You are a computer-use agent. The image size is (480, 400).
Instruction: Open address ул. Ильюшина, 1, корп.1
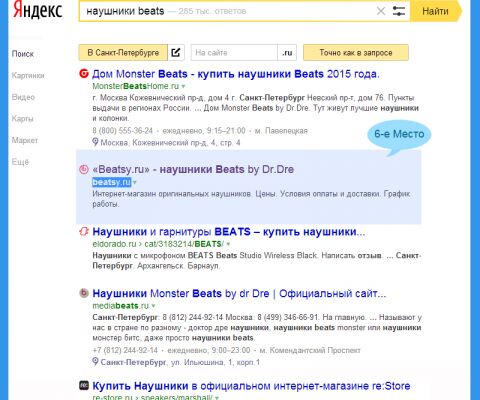pos(215,362)
